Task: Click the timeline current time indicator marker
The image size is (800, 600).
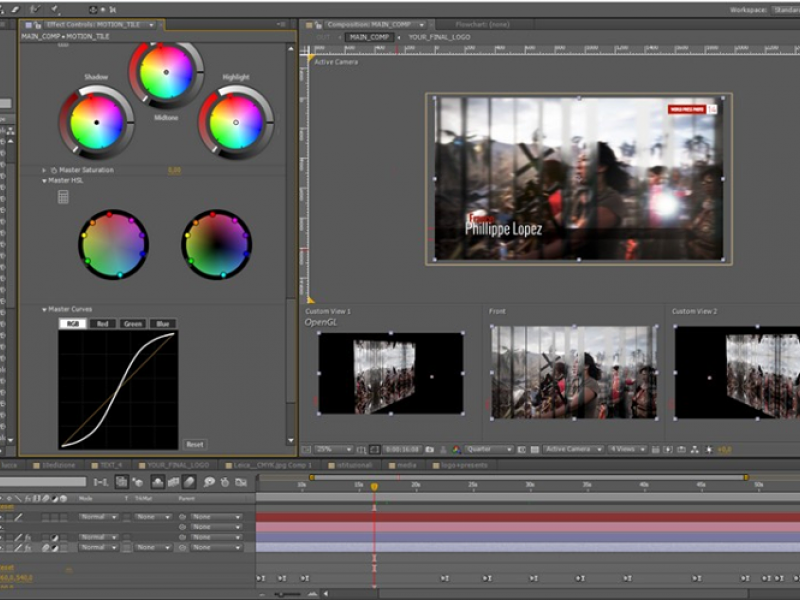Action: 374,487
